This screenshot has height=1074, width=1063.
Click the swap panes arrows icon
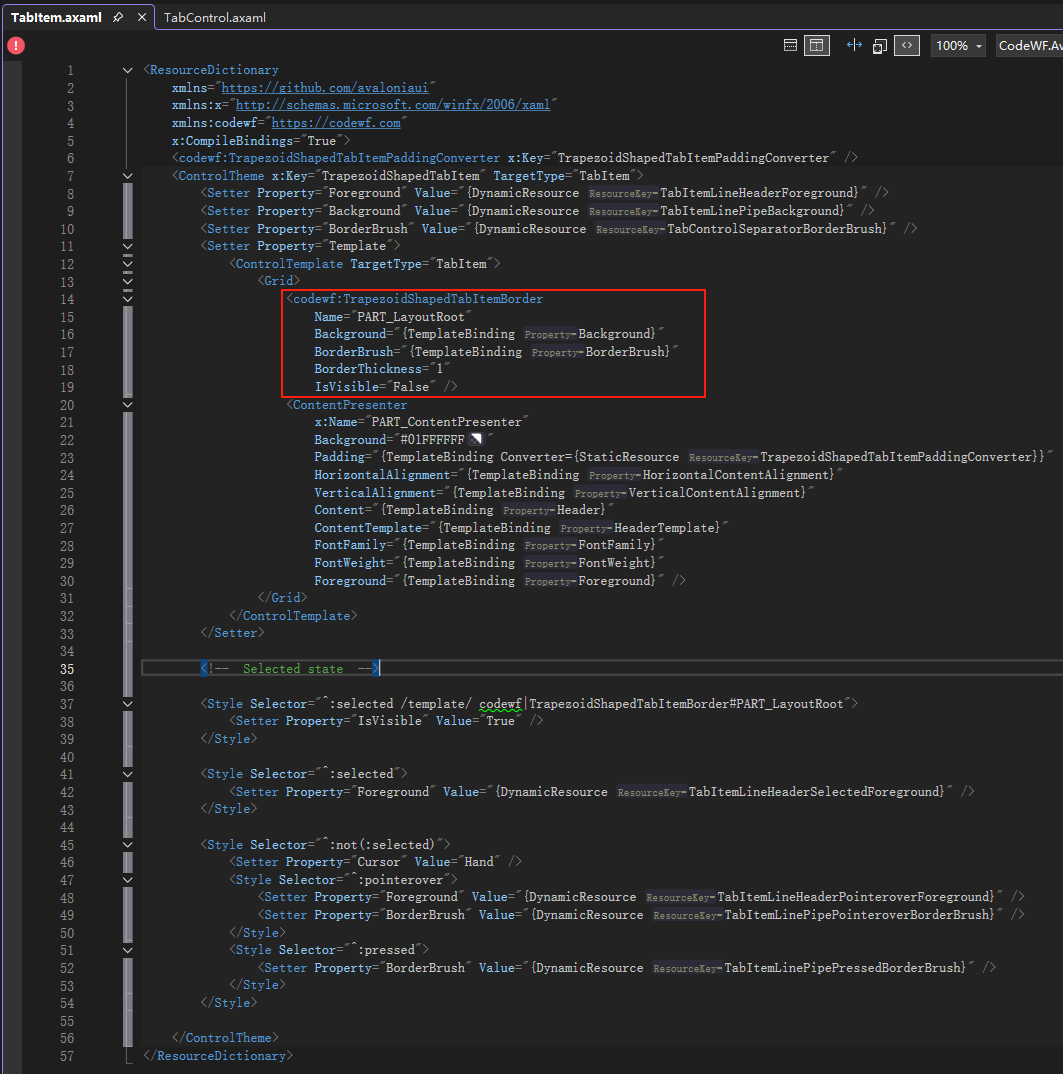pyautogui.click(x=854, y=45)
